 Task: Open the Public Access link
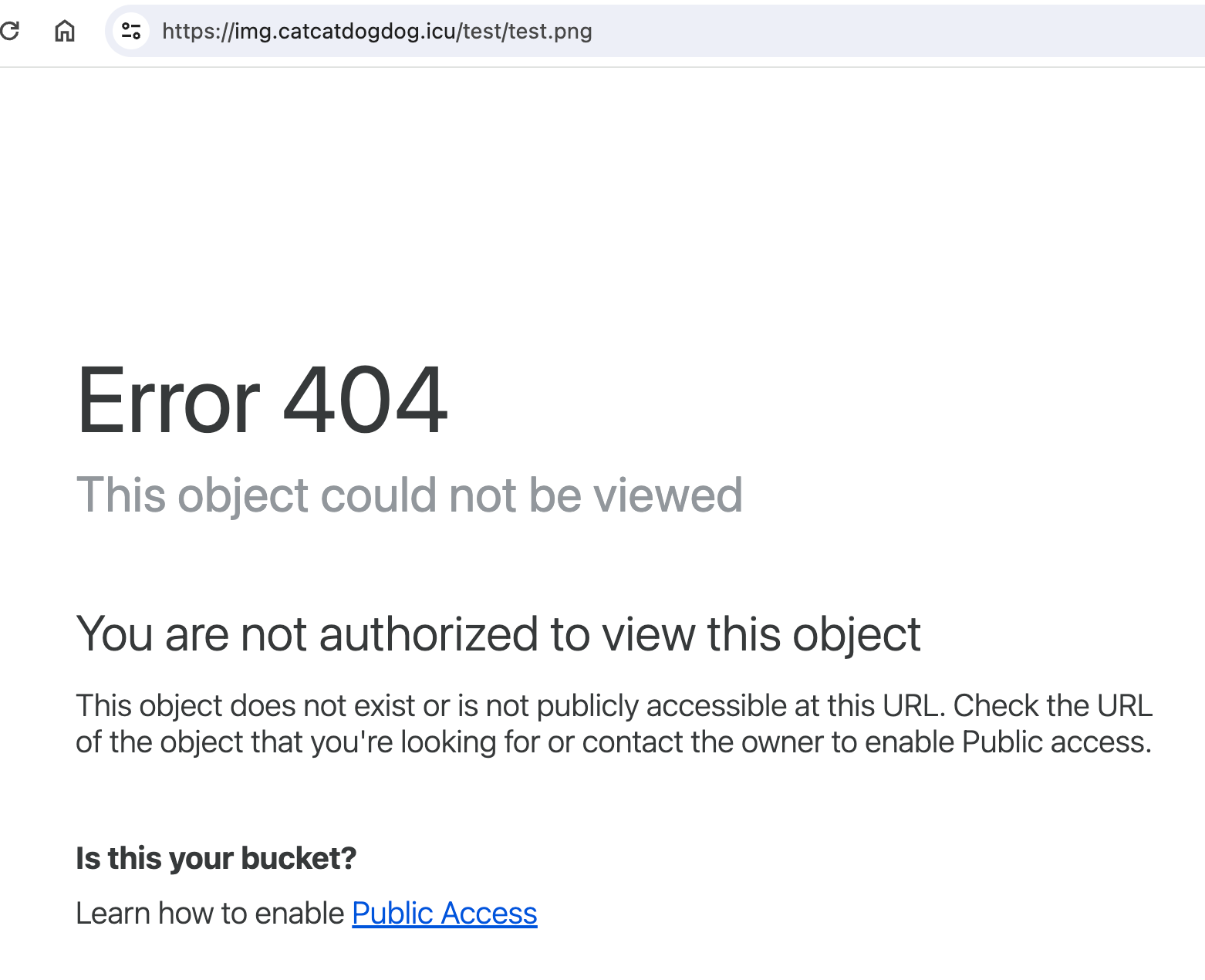pyautogui.click(x=444, y=913)
